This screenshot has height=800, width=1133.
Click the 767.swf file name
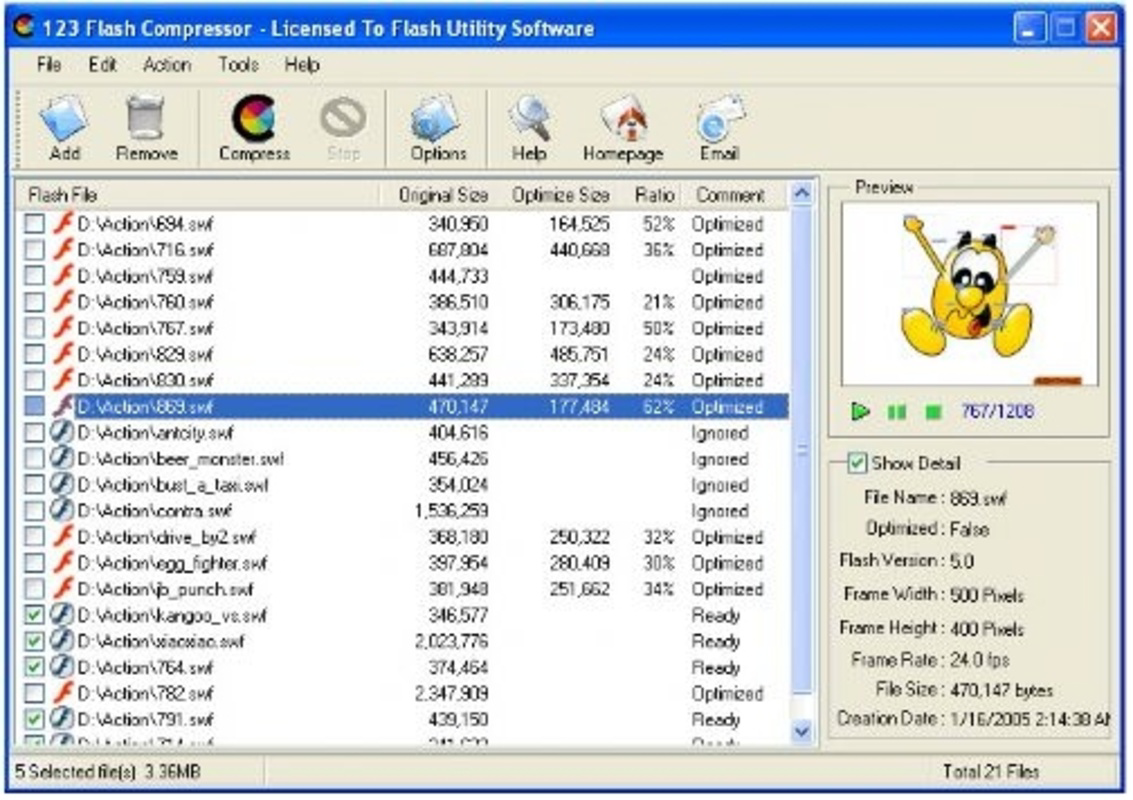145,328
